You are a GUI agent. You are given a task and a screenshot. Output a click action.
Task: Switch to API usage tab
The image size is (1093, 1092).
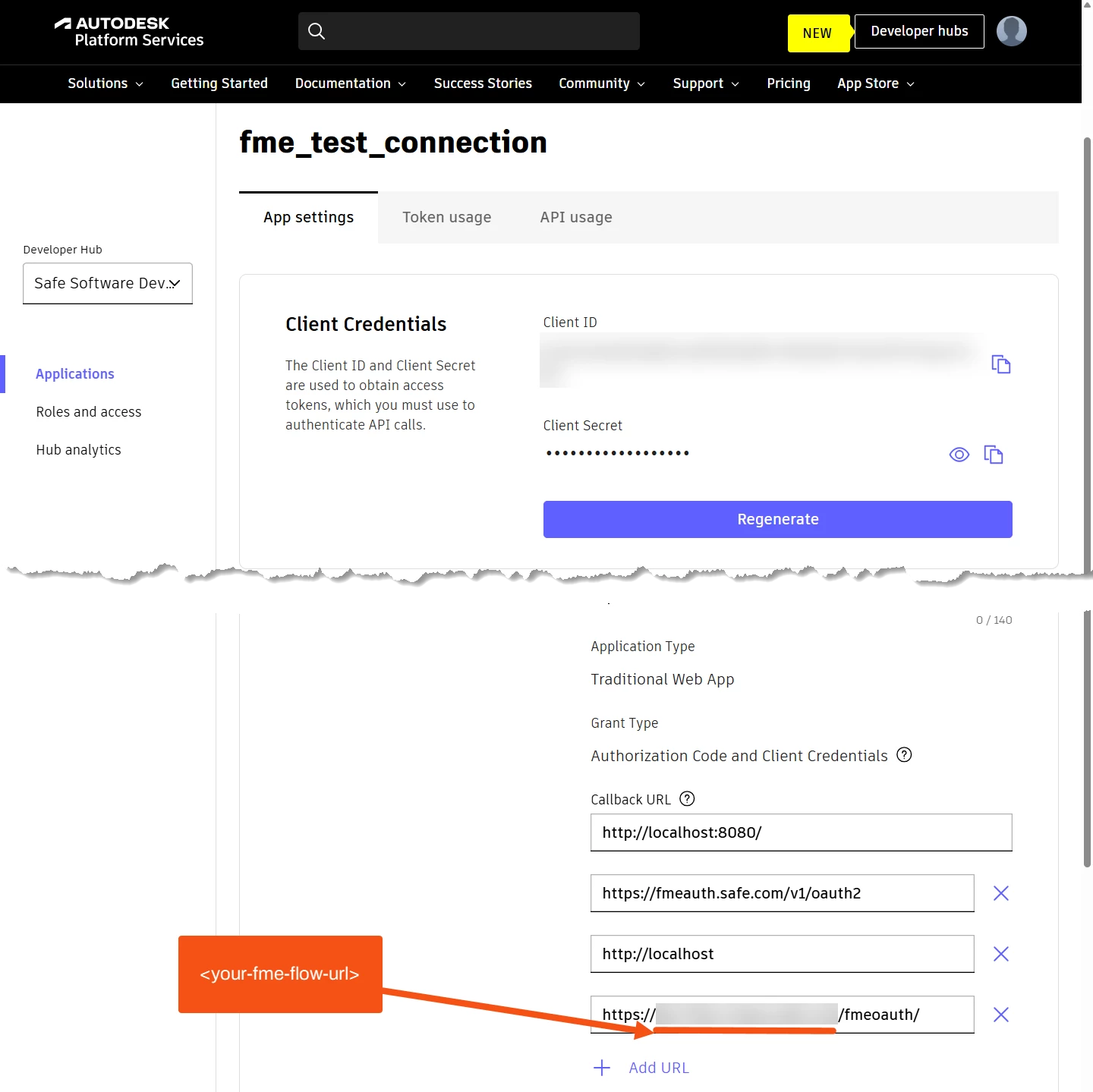[x=576, y=217]
